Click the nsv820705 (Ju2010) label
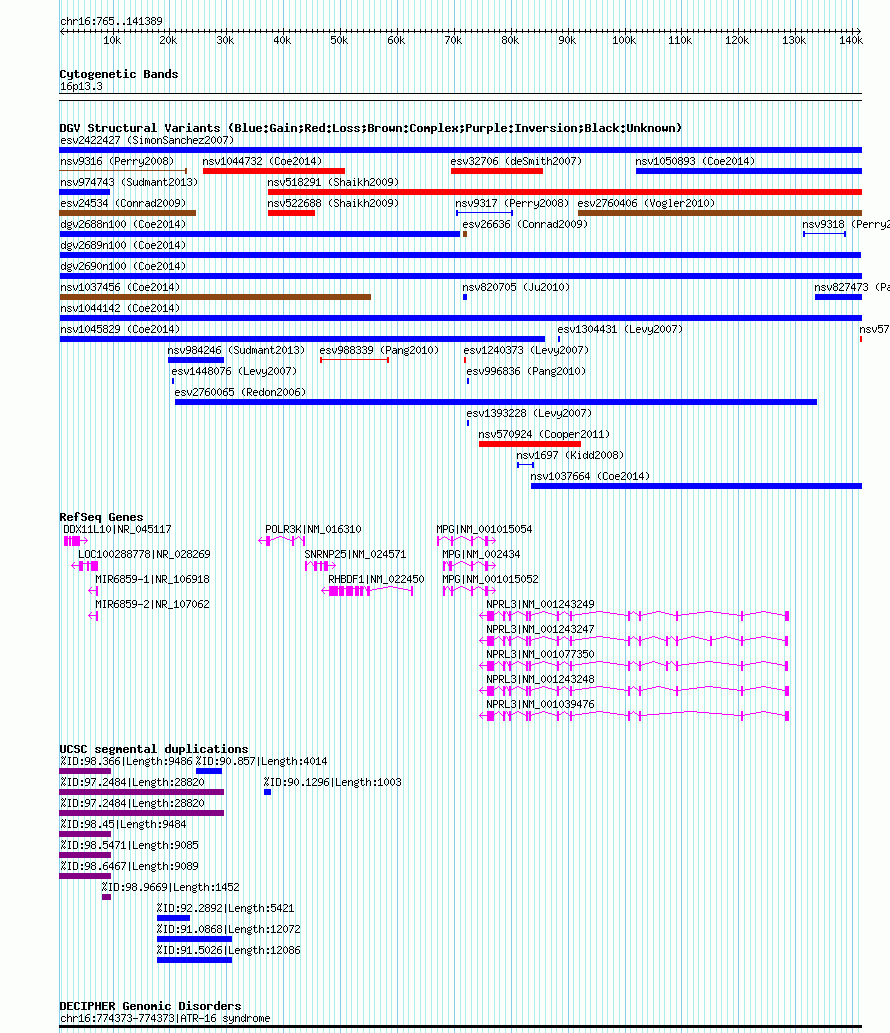Viewport: 890px width, 1033px height. pyautogui.click(x=516, y=288)
